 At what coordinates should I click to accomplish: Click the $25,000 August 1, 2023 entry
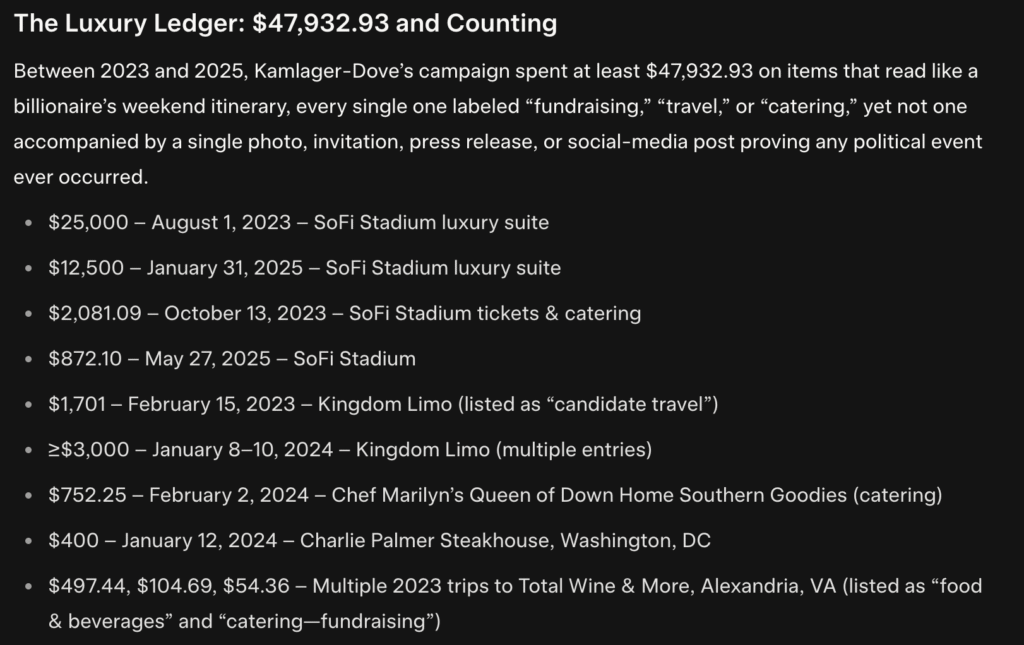pyautogui.click(x=298, y=222)
